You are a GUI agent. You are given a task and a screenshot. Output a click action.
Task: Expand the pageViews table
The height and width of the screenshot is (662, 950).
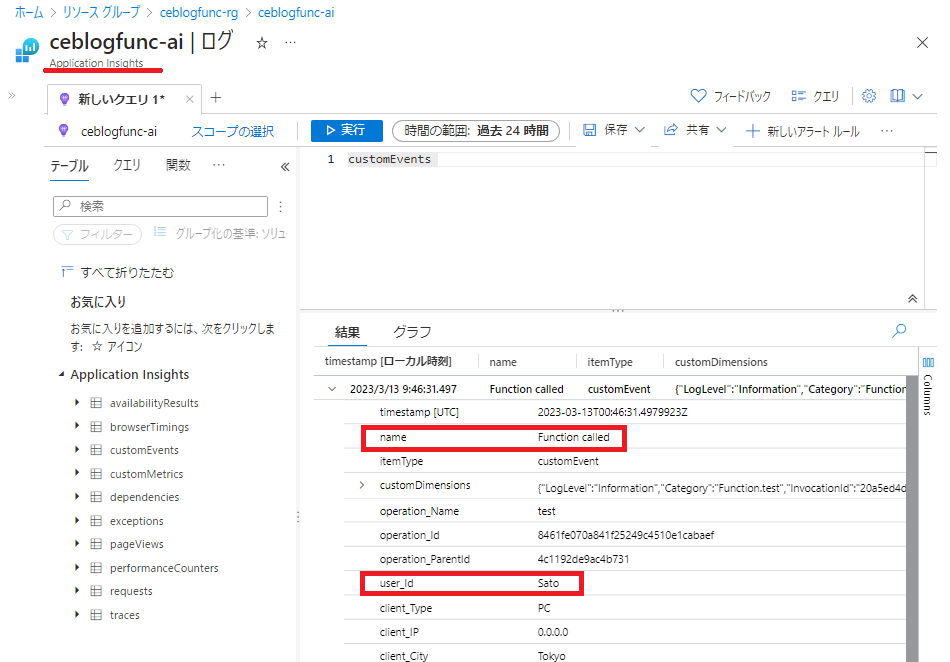[77, 544]
